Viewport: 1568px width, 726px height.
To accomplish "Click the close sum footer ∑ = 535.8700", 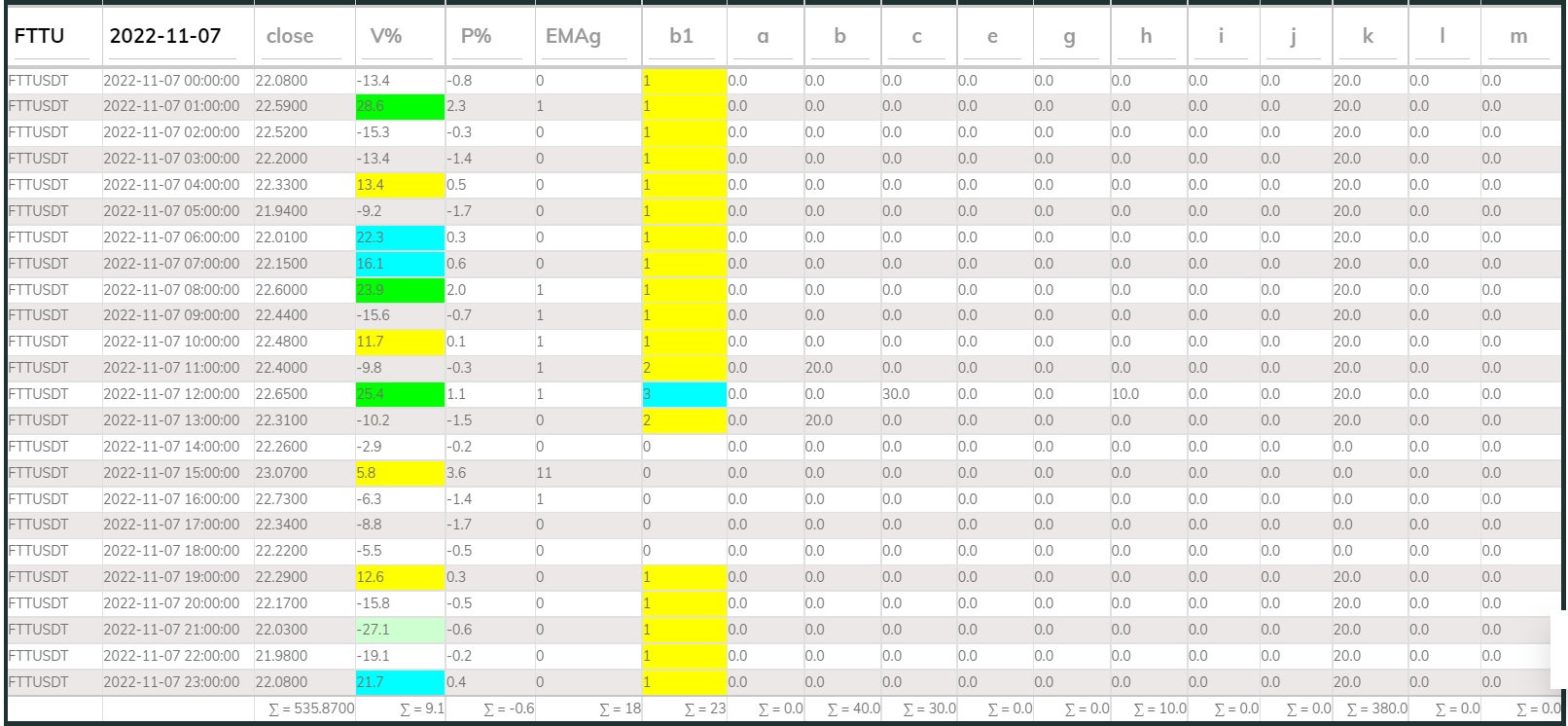I will pyautogui.click(x=311, y=708).
